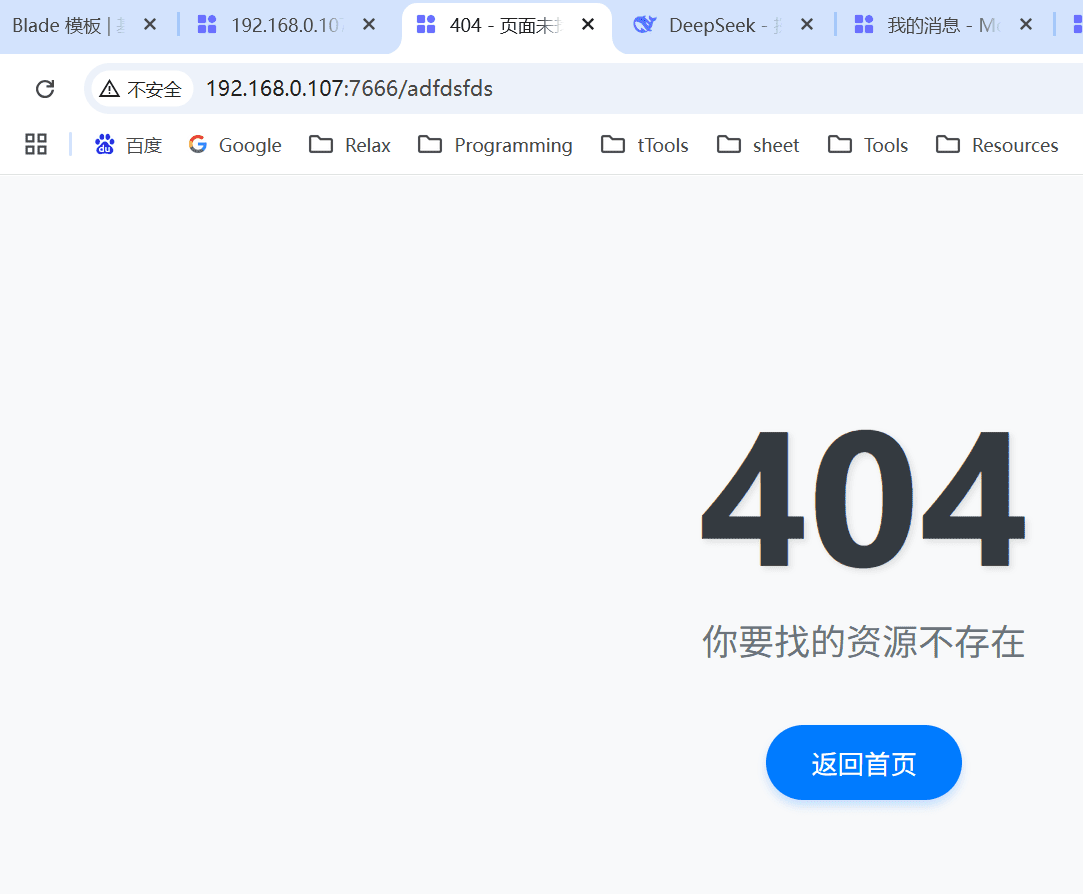Click the 不安全 security warning chip
This screenshot has height=894, width=1083.
click(141, 89)
